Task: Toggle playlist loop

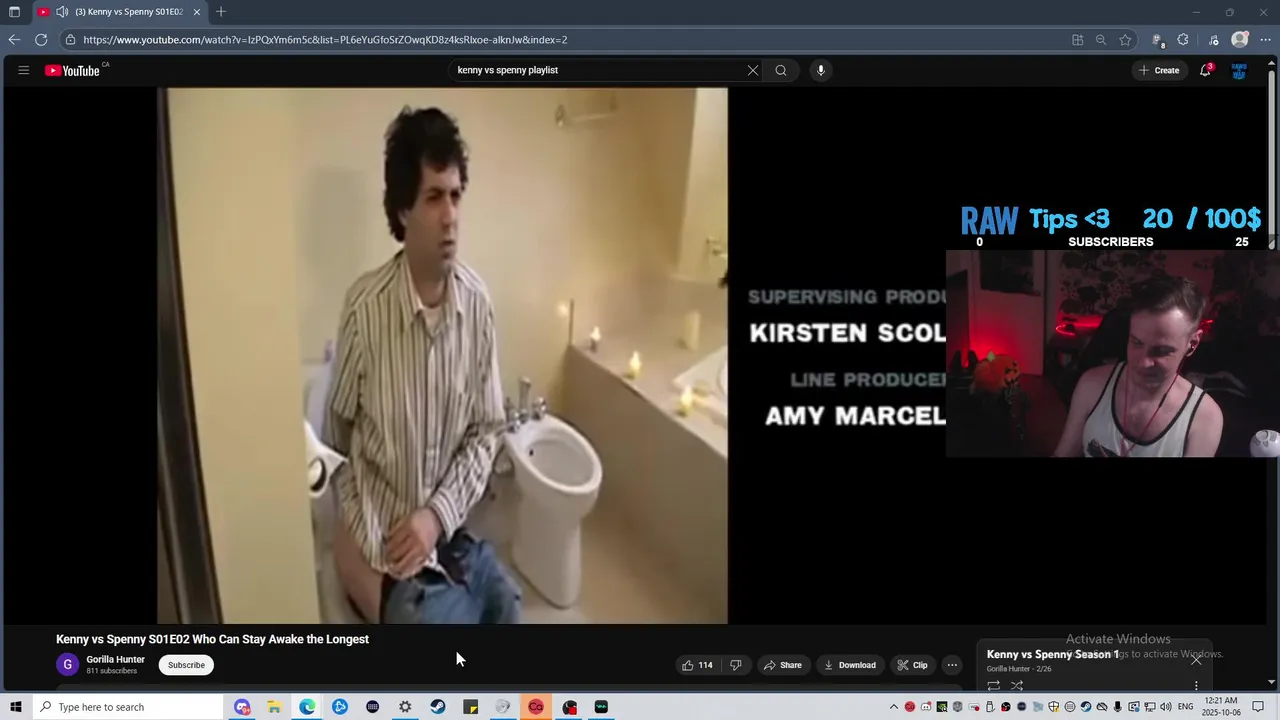Action: 993,686
